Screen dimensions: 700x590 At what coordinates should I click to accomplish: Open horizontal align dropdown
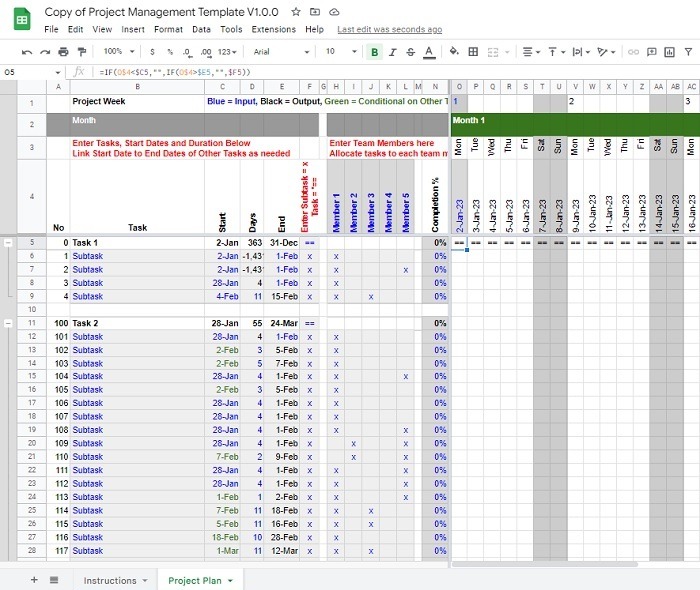click(531, 52)
